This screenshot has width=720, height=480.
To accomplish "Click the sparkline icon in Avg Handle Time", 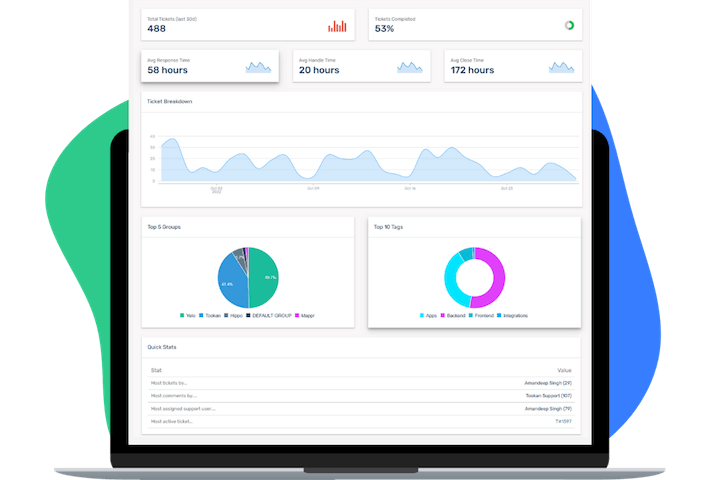I will [409, 67].
